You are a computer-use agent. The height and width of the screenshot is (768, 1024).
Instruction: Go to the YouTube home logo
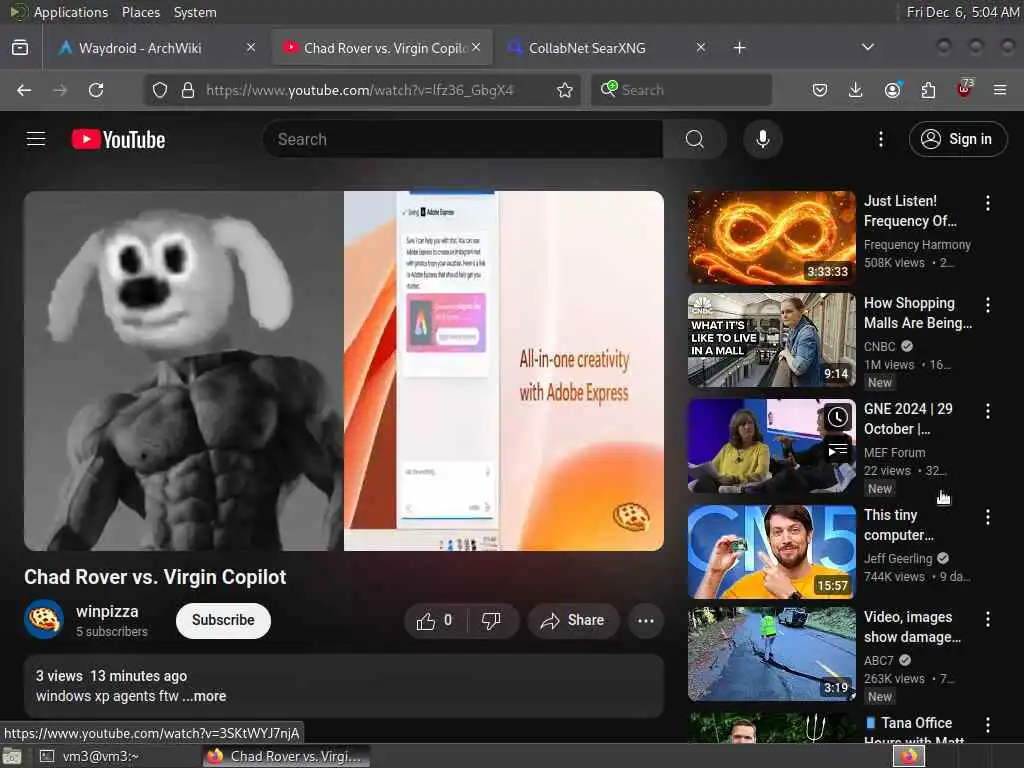point(118,139)
